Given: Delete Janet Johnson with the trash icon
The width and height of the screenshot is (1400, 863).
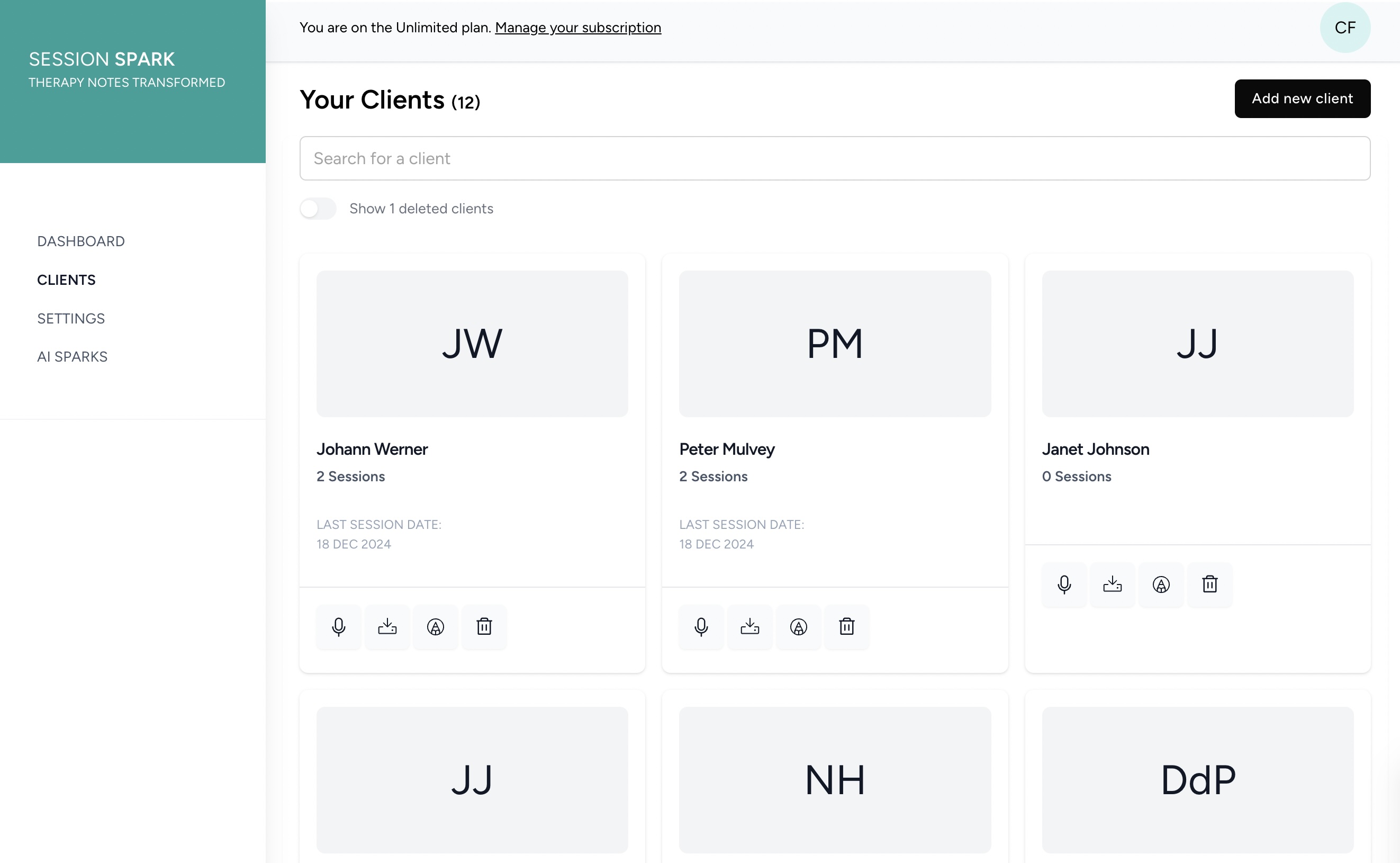Looking at the screenshot, I should pos(1210,585).
